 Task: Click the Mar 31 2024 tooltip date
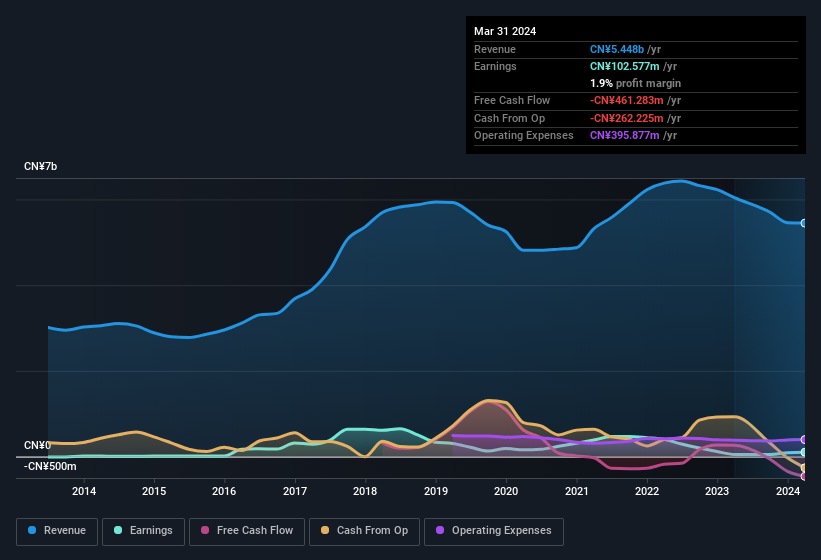point(505,31)
